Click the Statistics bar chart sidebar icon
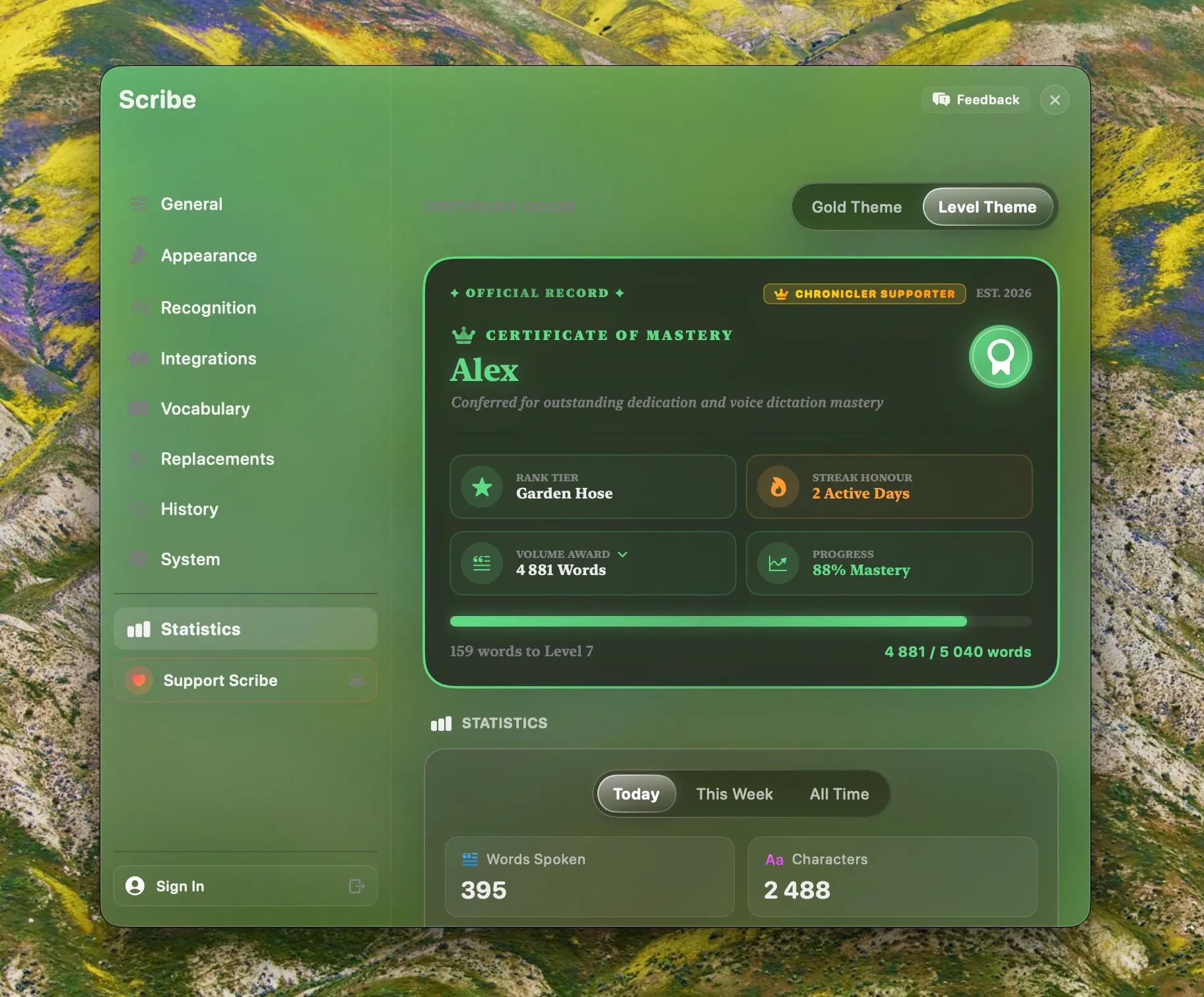Image resolution: width=1204 pixels, height=997 pixels. [x=139, y=629]
